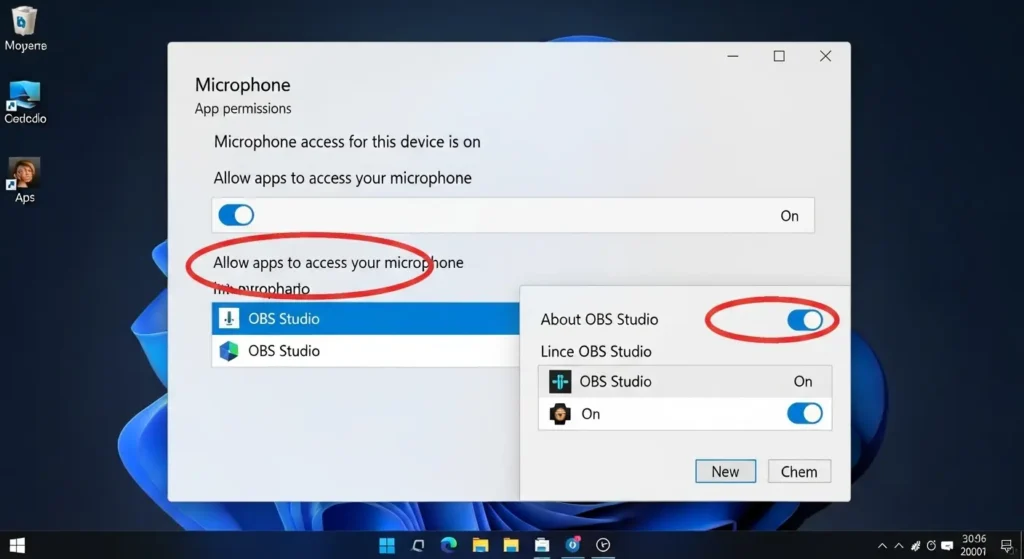Click 'Microphone access for this device is on' text
The height and width of the screenshot is (559, 1024).
[x=347, y=142]
